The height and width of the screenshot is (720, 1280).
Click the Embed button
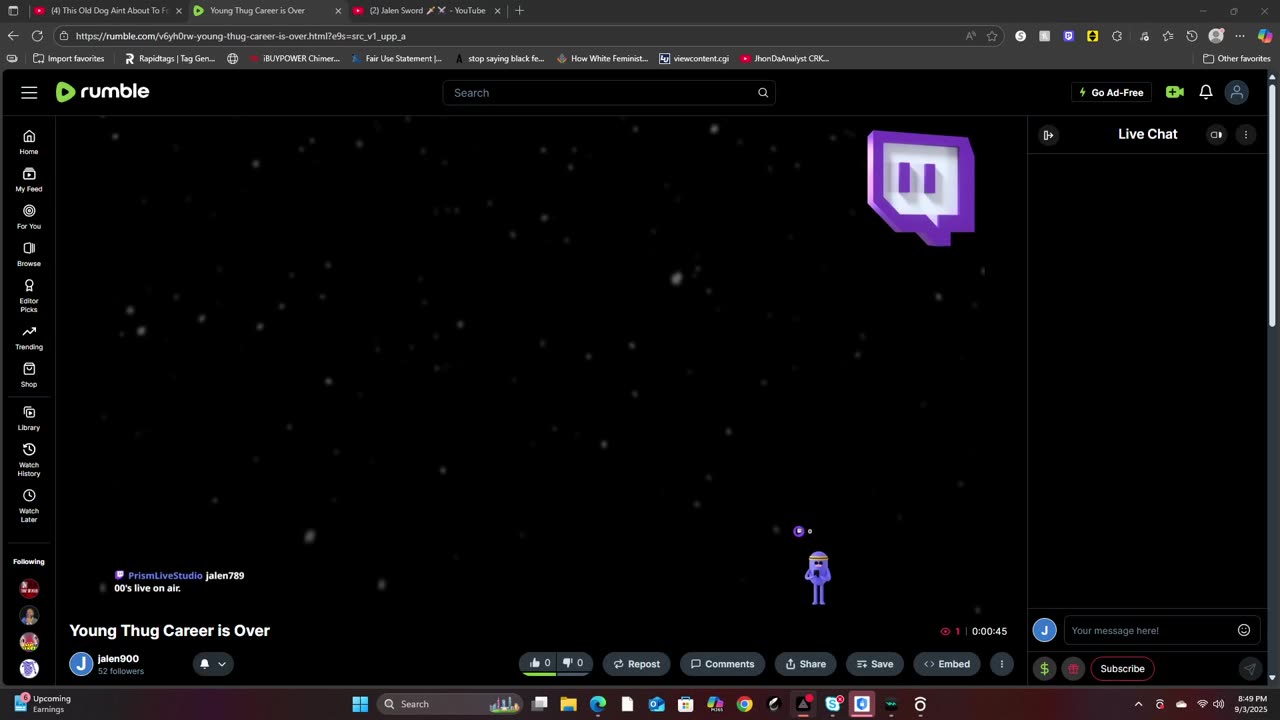(947, 664)
